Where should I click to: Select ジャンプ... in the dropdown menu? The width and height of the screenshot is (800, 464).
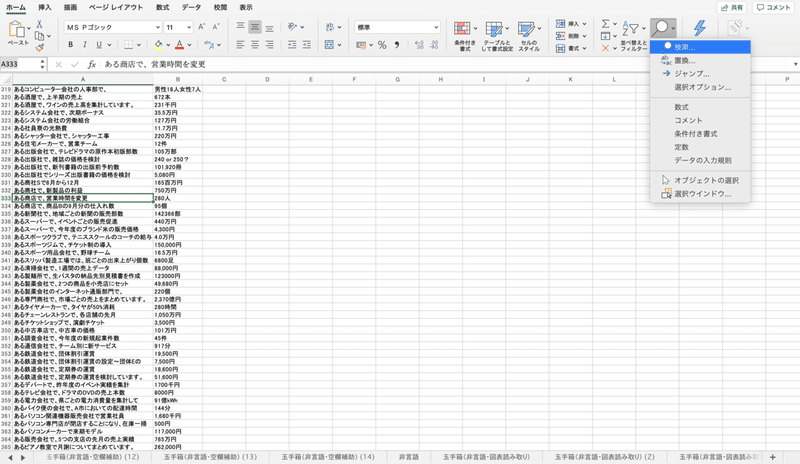point(700,74)
